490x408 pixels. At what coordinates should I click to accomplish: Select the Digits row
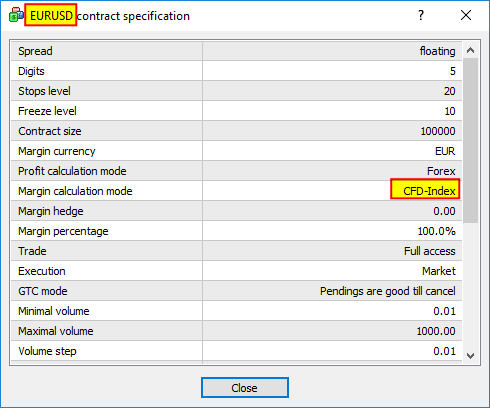(236, 71)
